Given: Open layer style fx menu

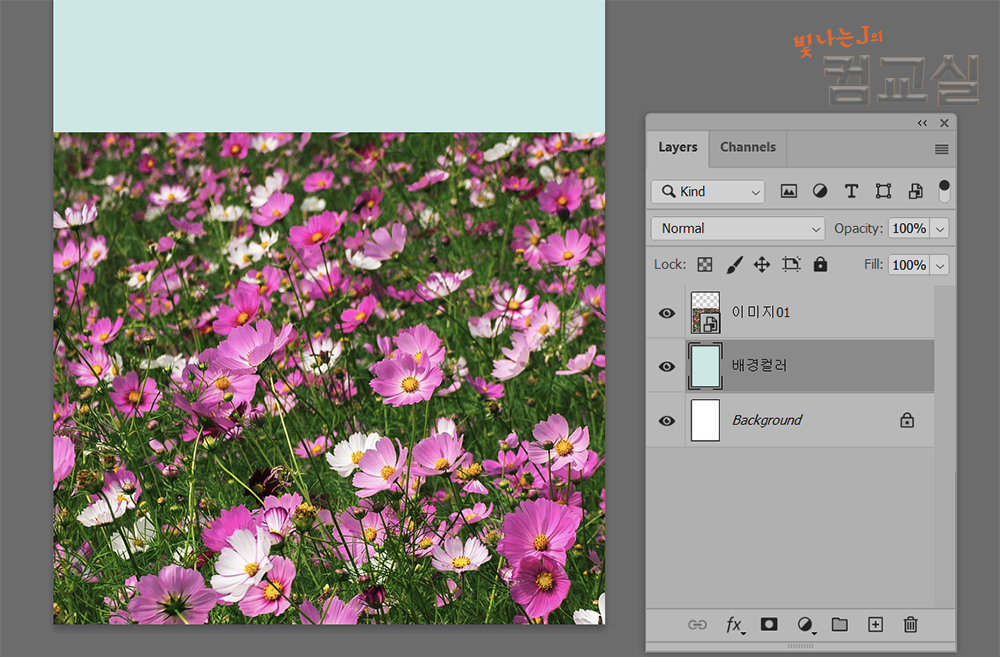Looking at the screenshot, I should [x=735, y=624].
